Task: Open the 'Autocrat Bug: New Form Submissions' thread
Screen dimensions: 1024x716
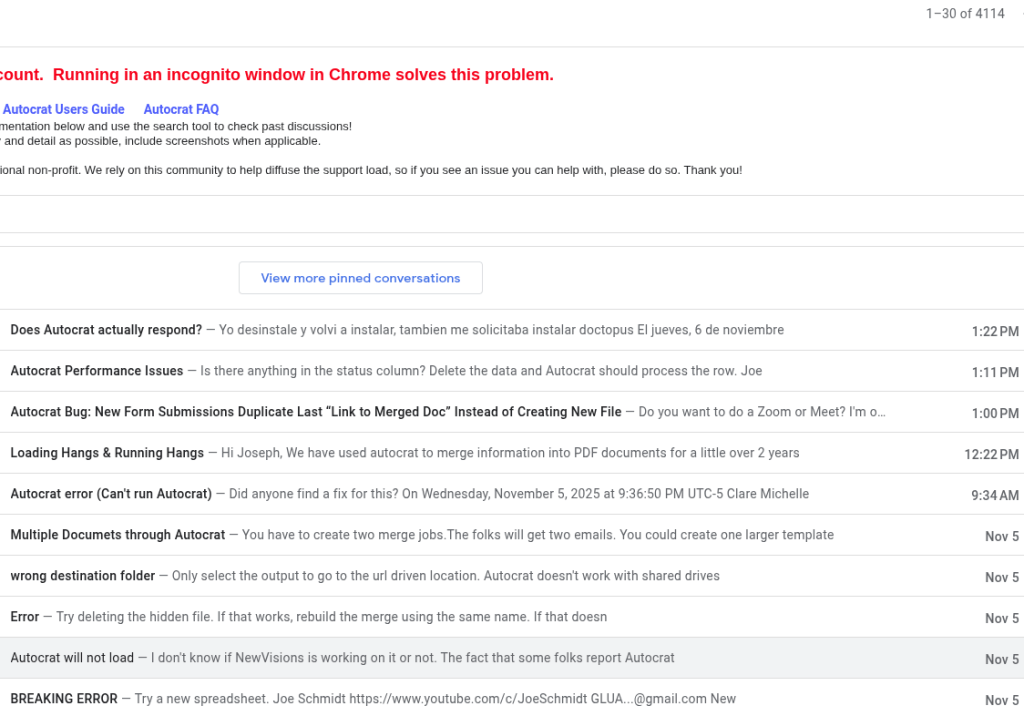Action: 316,412
